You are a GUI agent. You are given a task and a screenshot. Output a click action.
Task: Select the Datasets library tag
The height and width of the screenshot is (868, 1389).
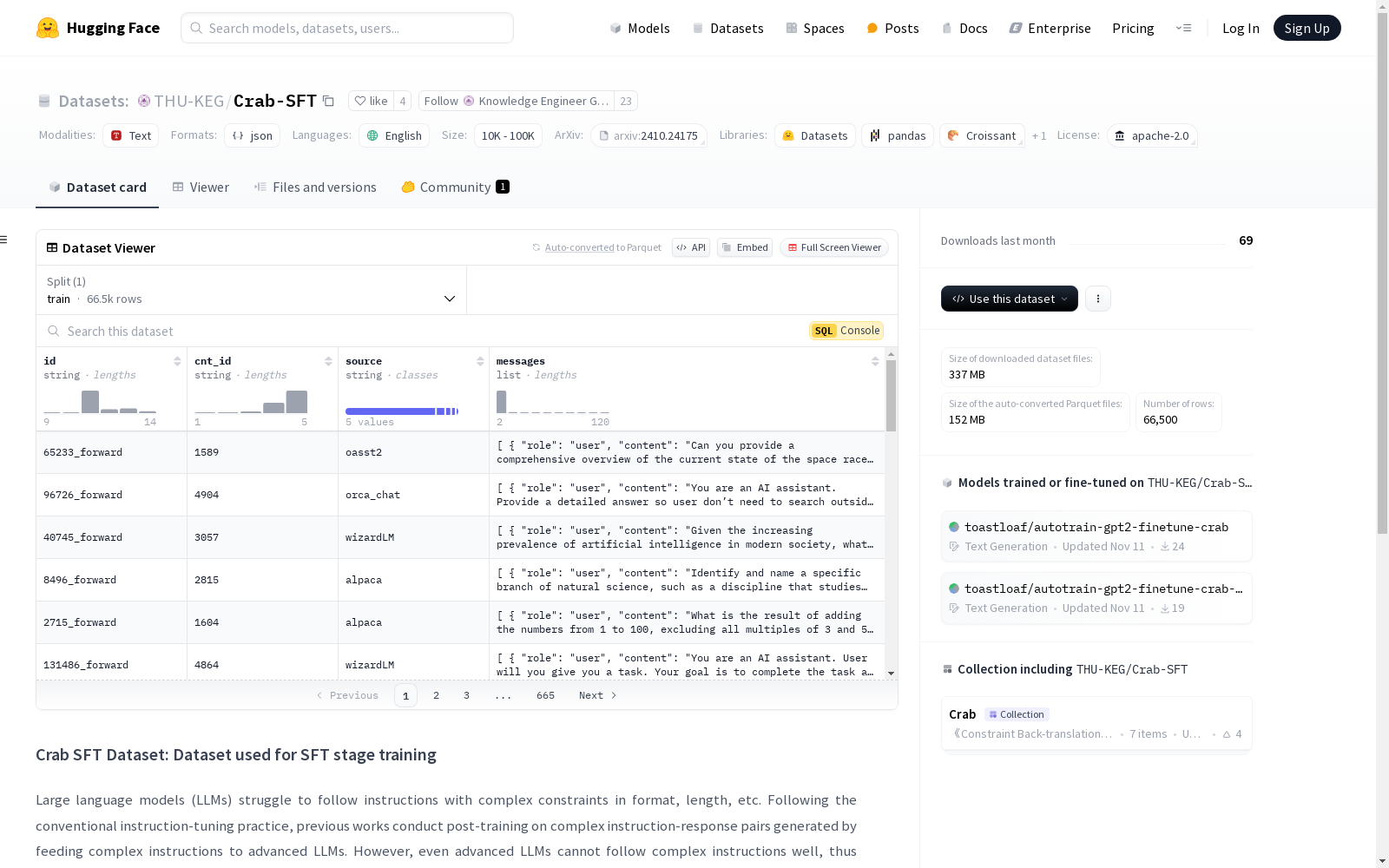click(815, 135)
